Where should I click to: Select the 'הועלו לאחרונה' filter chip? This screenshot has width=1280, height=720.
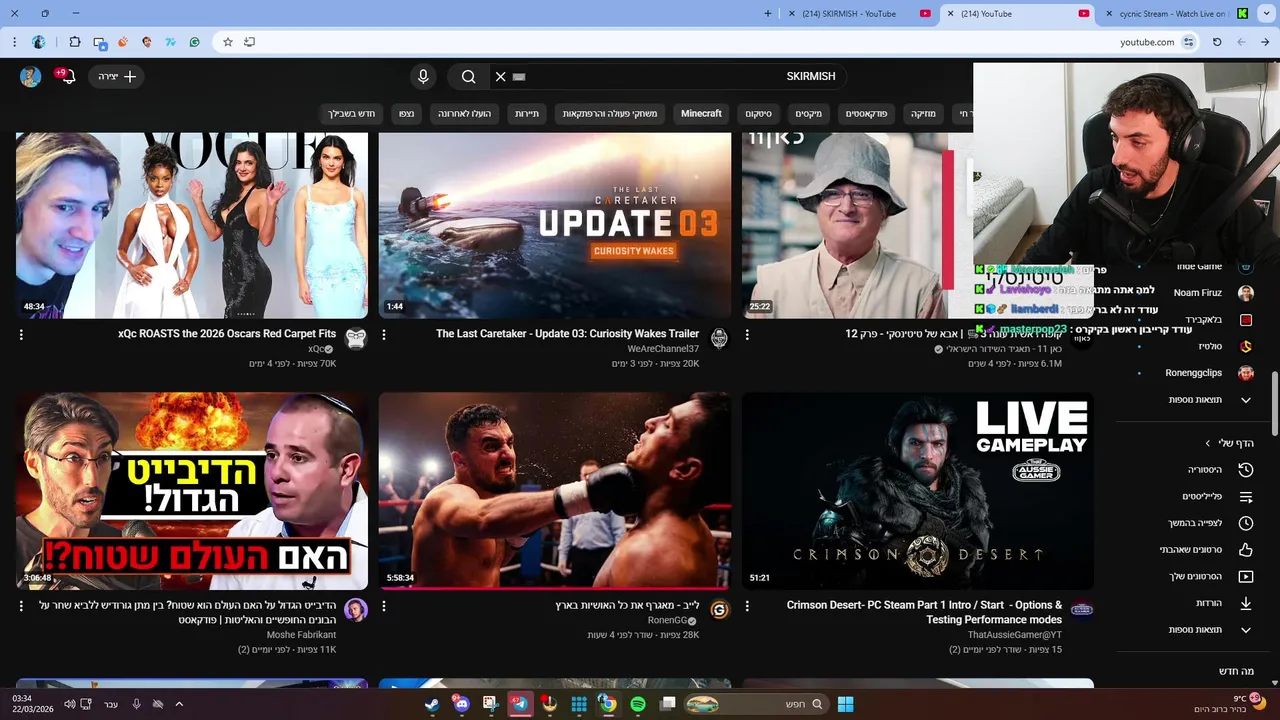464,114
